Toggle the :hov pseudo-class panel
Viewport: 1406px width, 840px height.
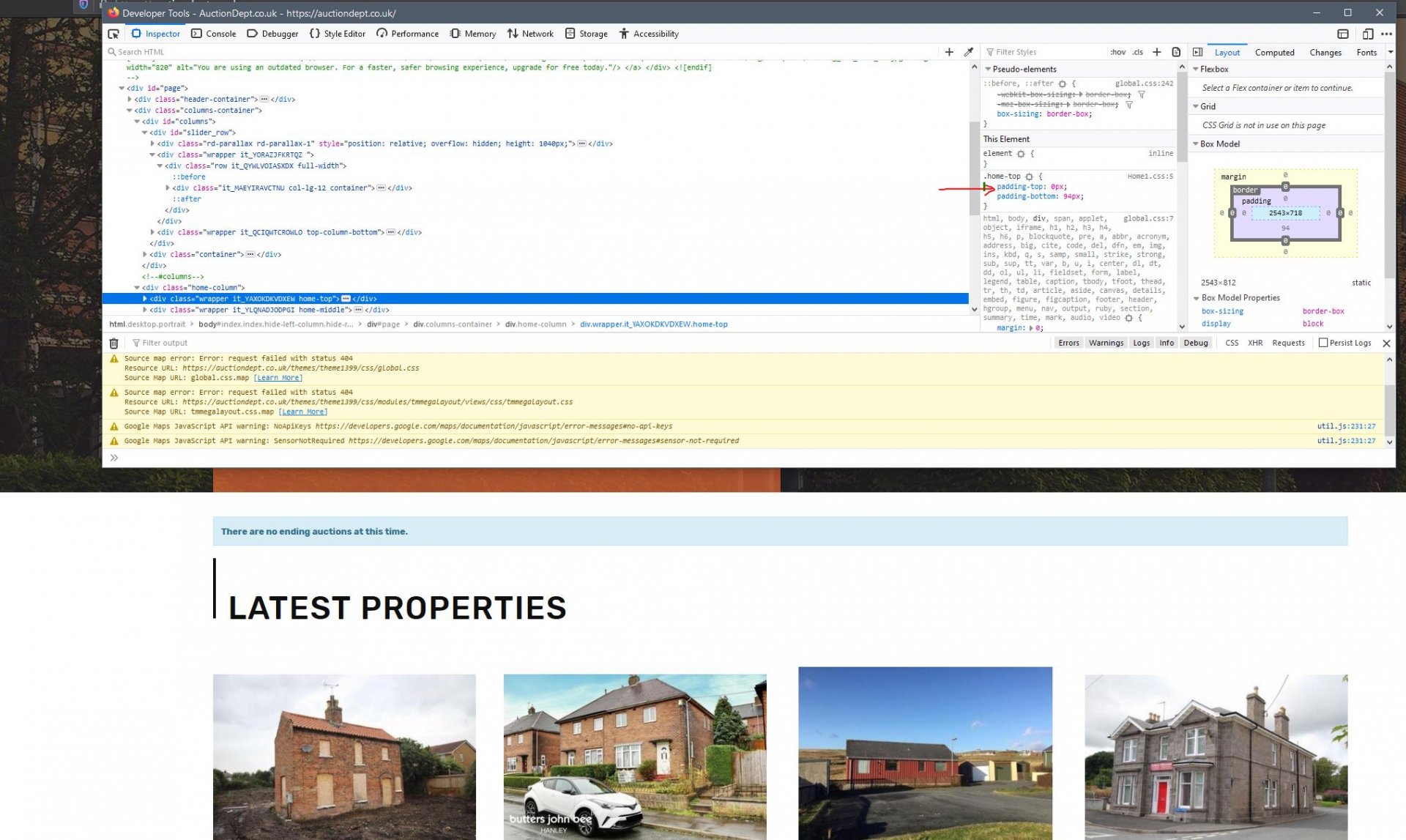(1117, 52)
